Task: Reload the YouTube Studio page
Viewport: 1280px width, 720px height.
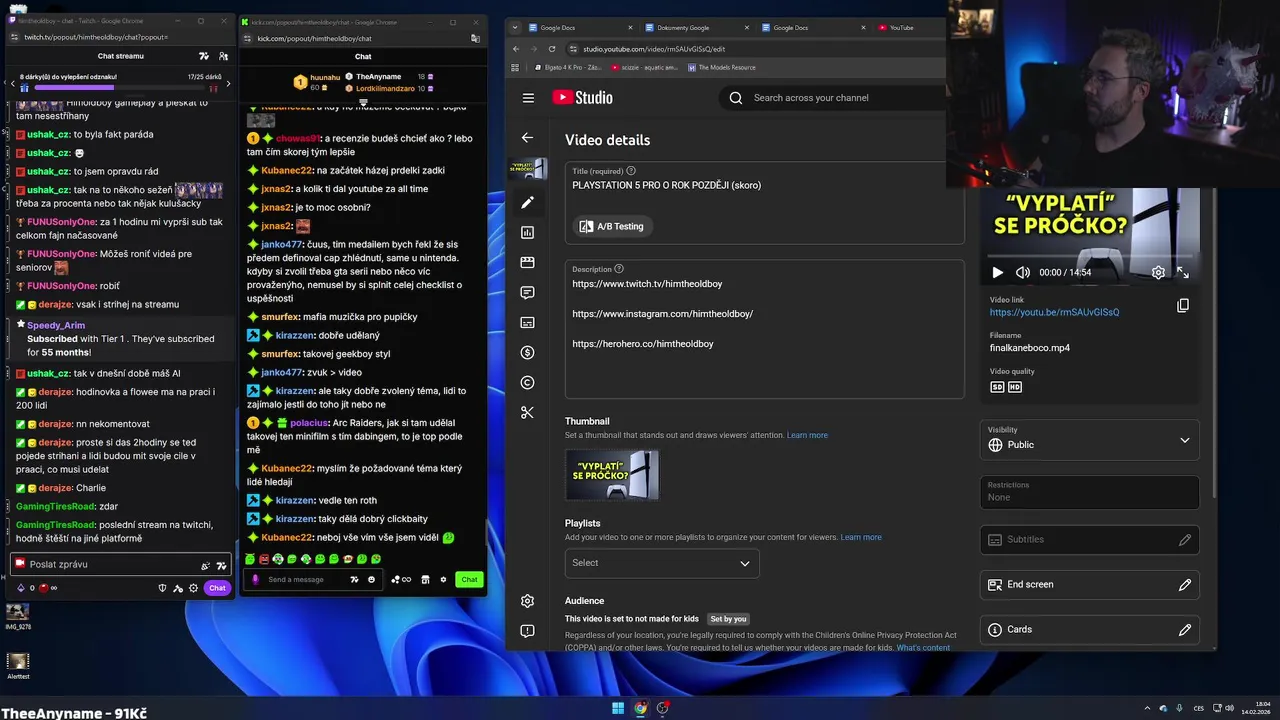Action: (552, 48)
